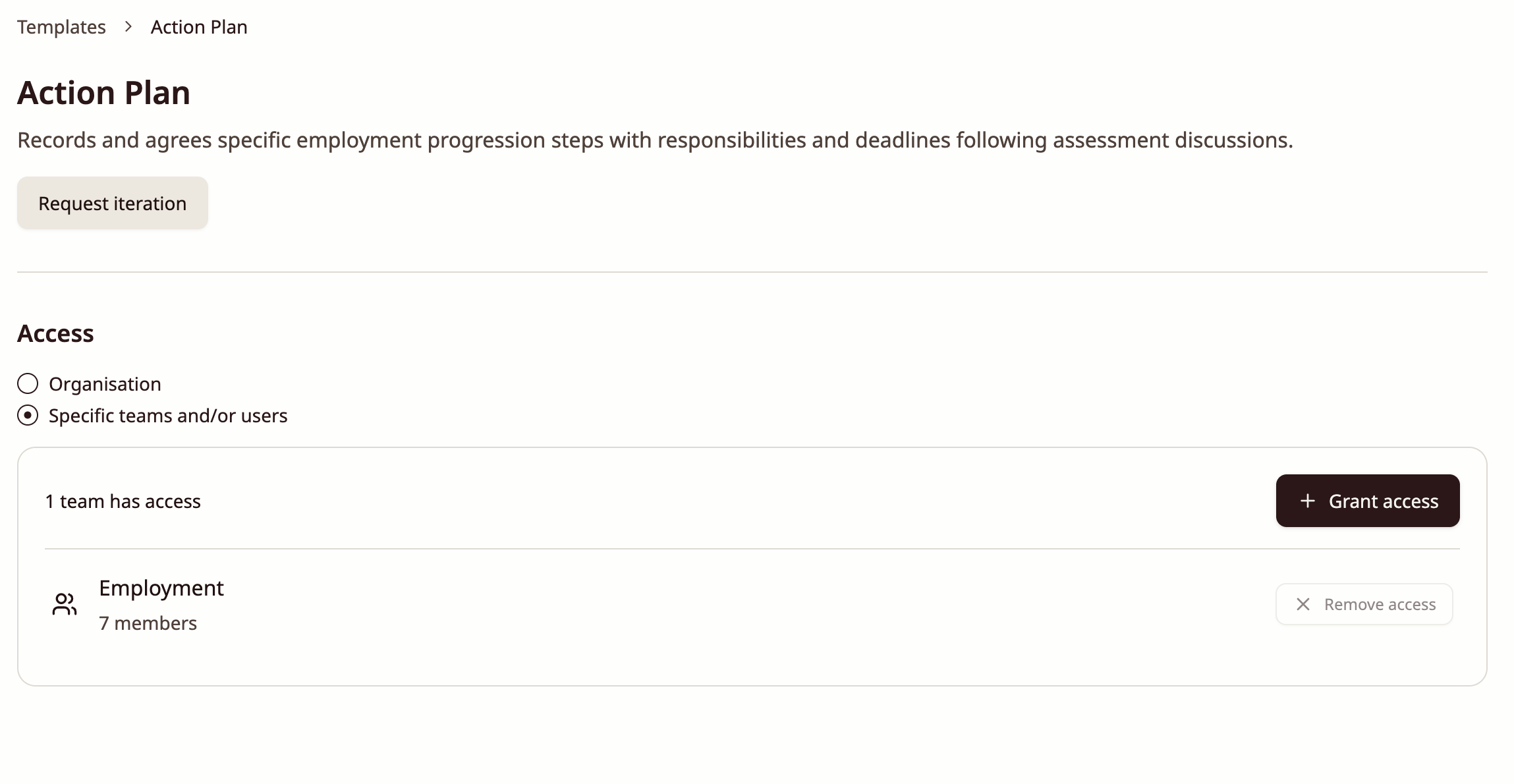Click the Access section heading
The image size is (1514, 784).
click(55, 333)
